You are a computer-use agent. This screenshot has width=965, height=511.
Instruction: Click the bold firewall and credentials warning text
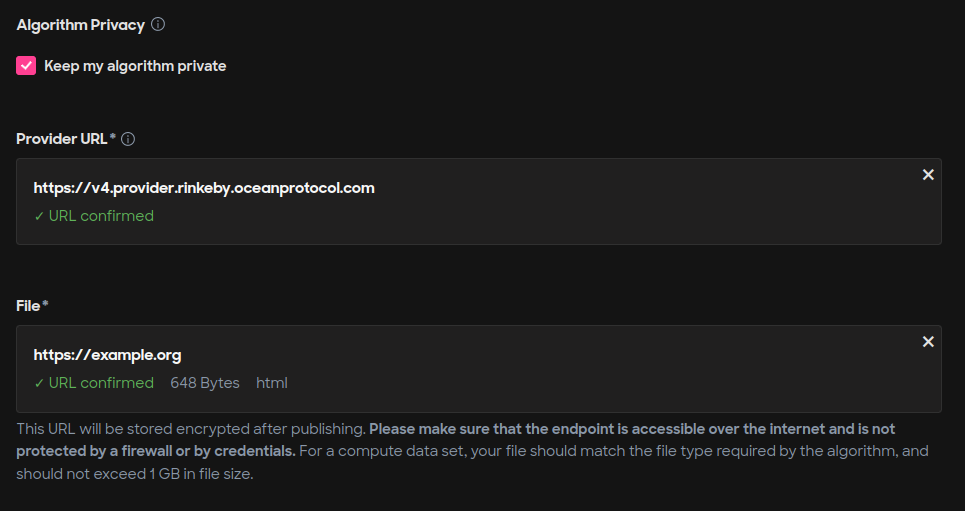455,440
